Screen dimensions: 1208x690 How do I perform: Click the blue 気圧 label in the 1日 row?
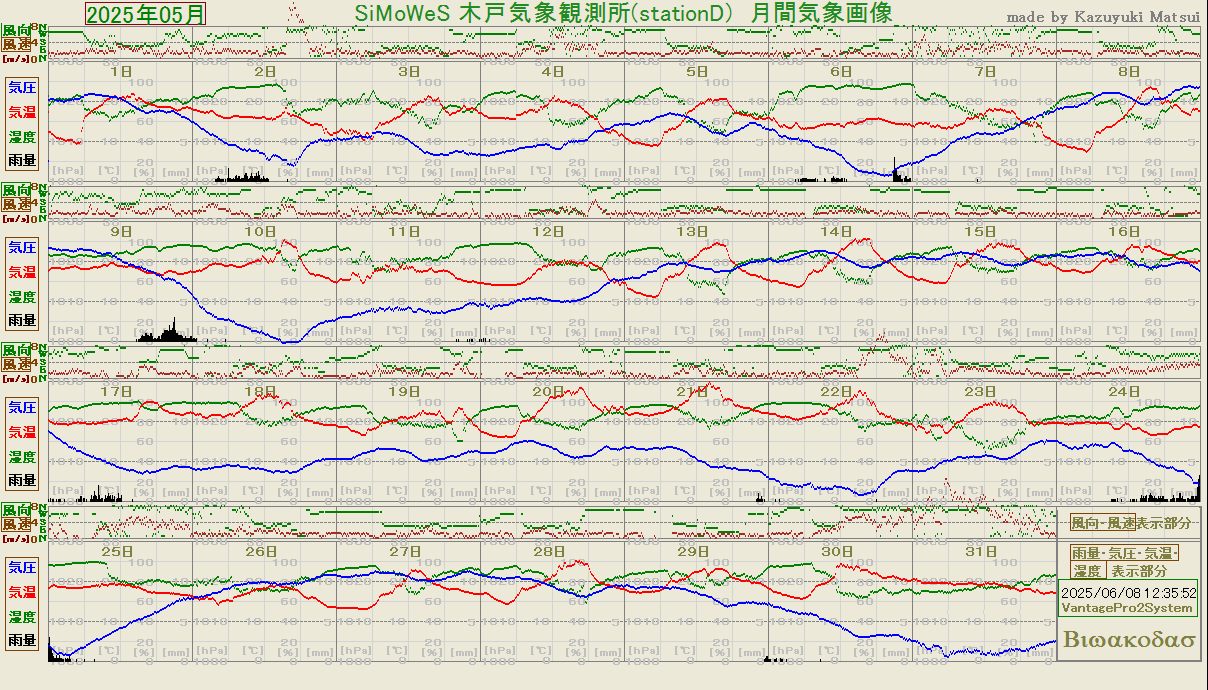(22, 88)
